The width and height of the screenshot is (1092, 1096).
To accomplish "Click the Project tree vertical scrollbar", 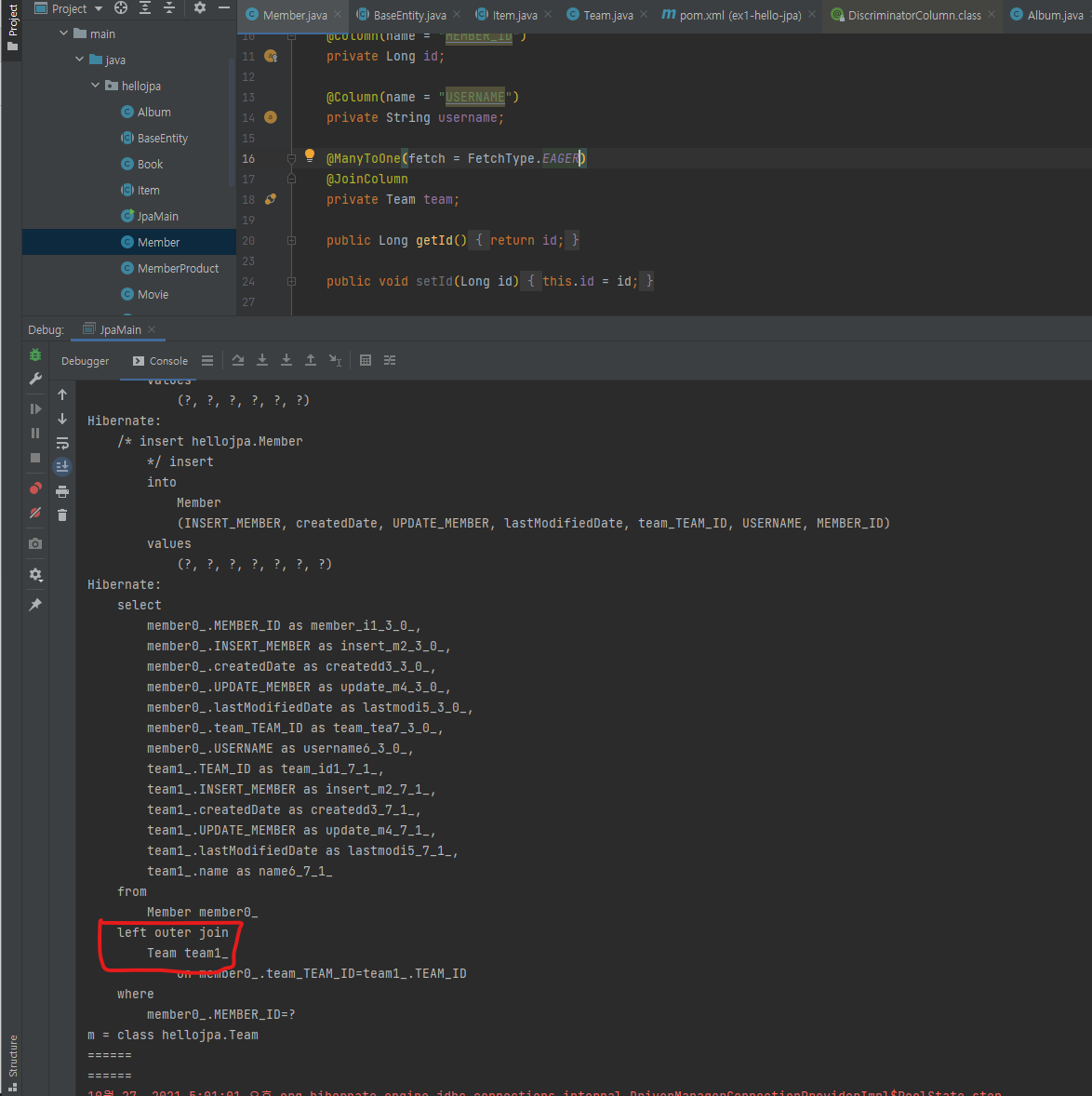I will pyautogui.click(x=232, y=122).
